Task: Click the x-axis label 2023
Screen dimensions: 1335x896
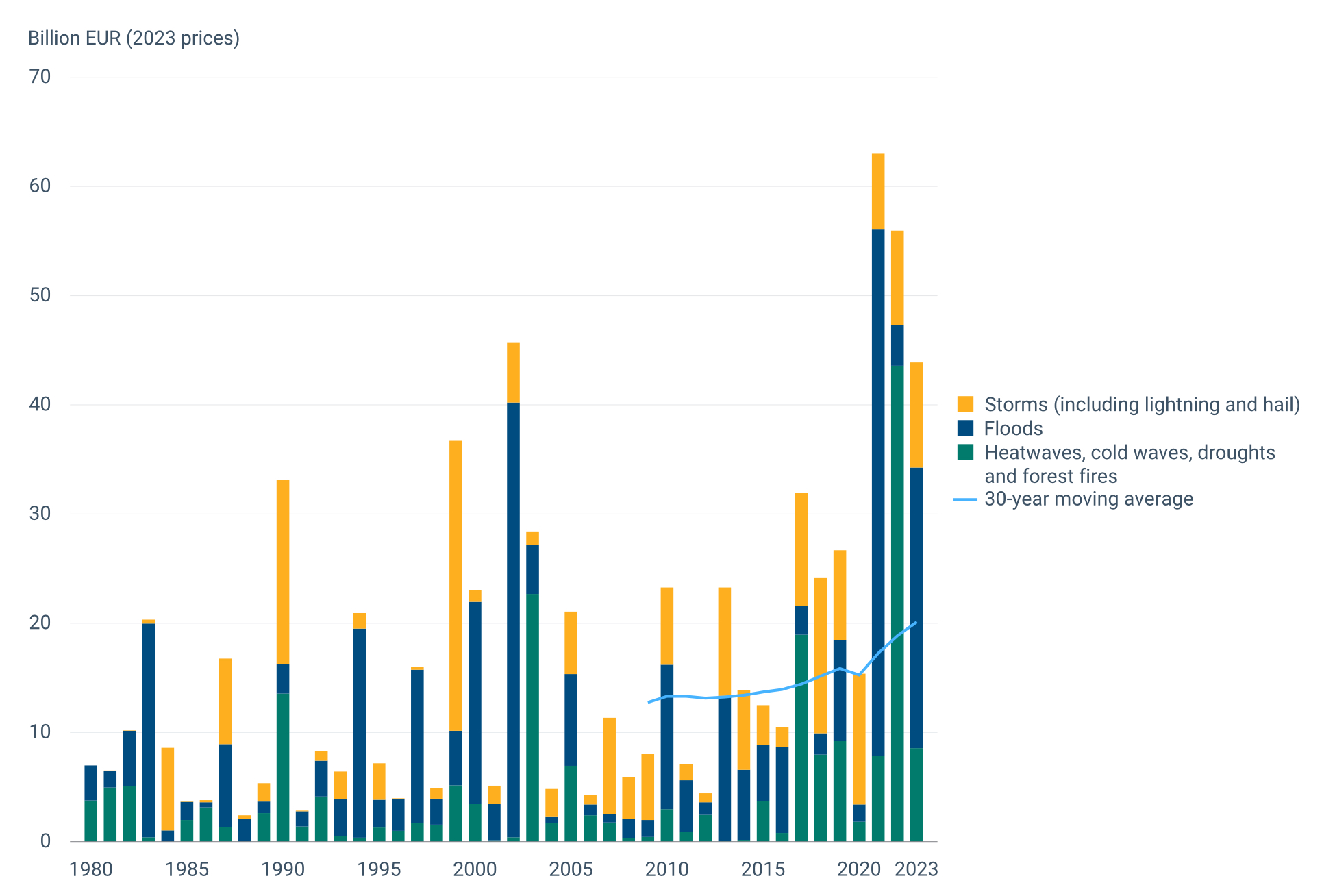Action: click(x=916, y=869)
